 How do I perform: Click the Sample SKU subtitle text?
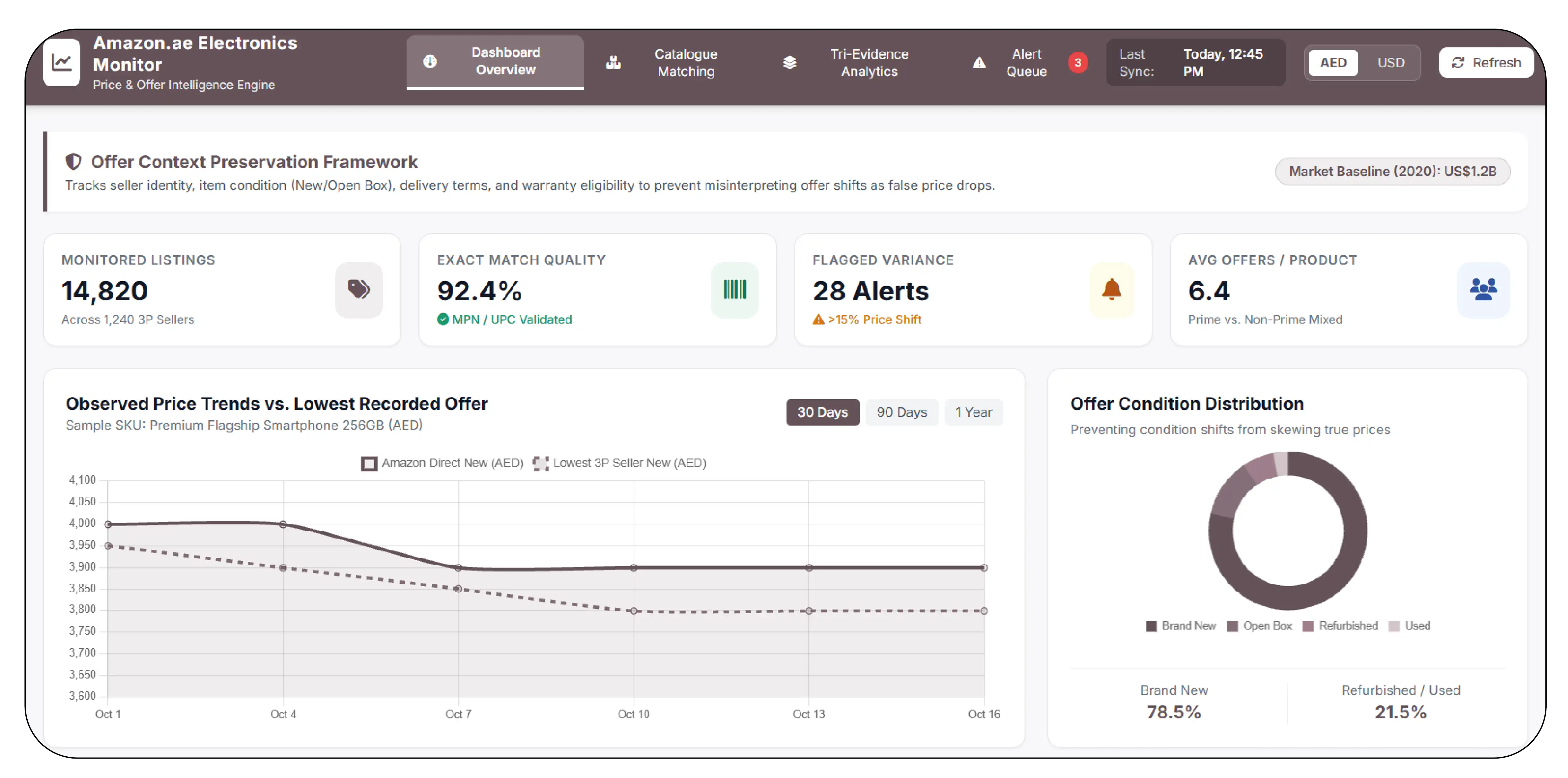pyautogui.click(x=244, y=425)
